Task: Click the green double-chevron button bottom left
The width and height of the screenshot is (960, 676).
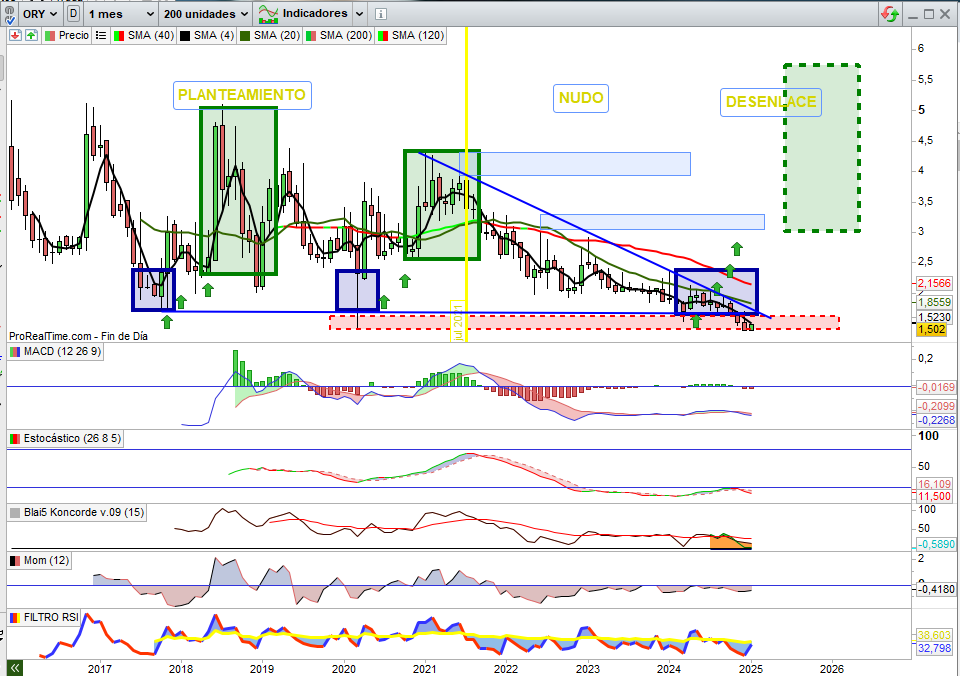Action: [15, 667]
